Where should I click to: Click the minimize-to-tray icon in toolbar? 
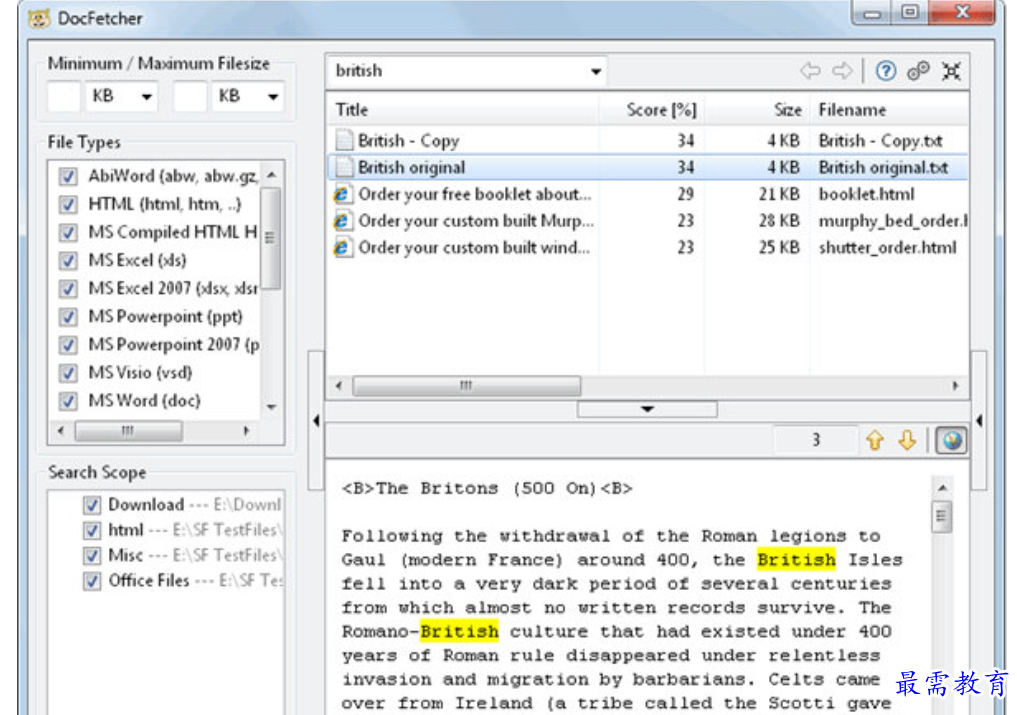(951, 71)
